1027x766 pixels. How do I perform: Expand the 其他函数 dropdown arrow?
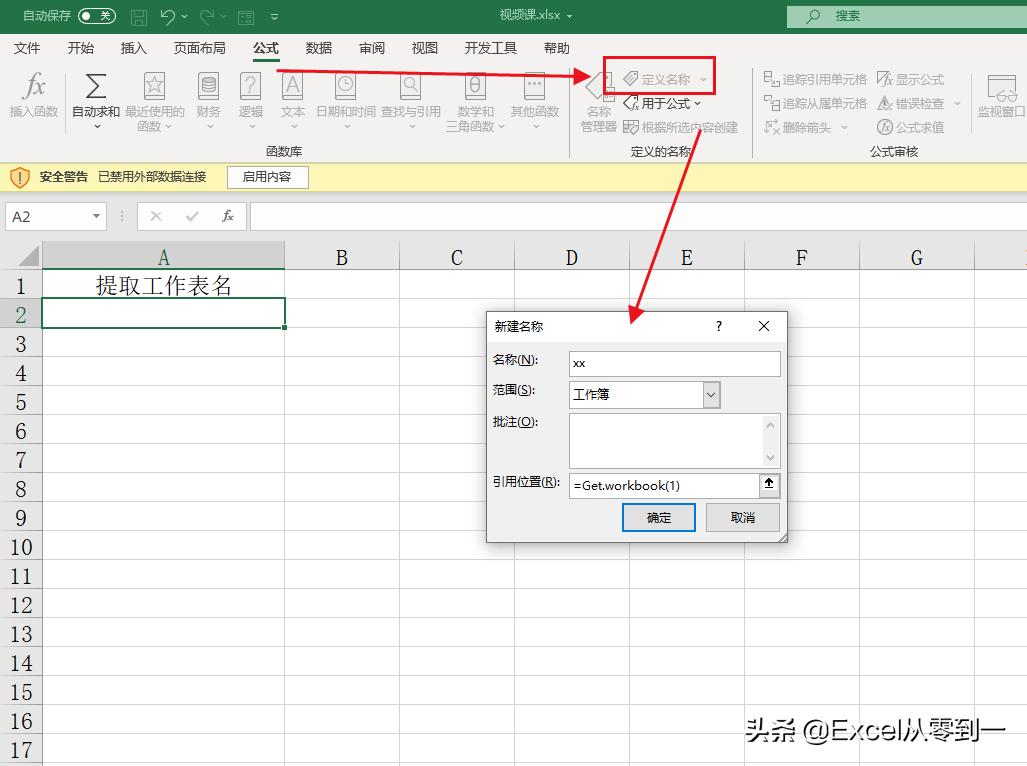[x=537, y=127]
